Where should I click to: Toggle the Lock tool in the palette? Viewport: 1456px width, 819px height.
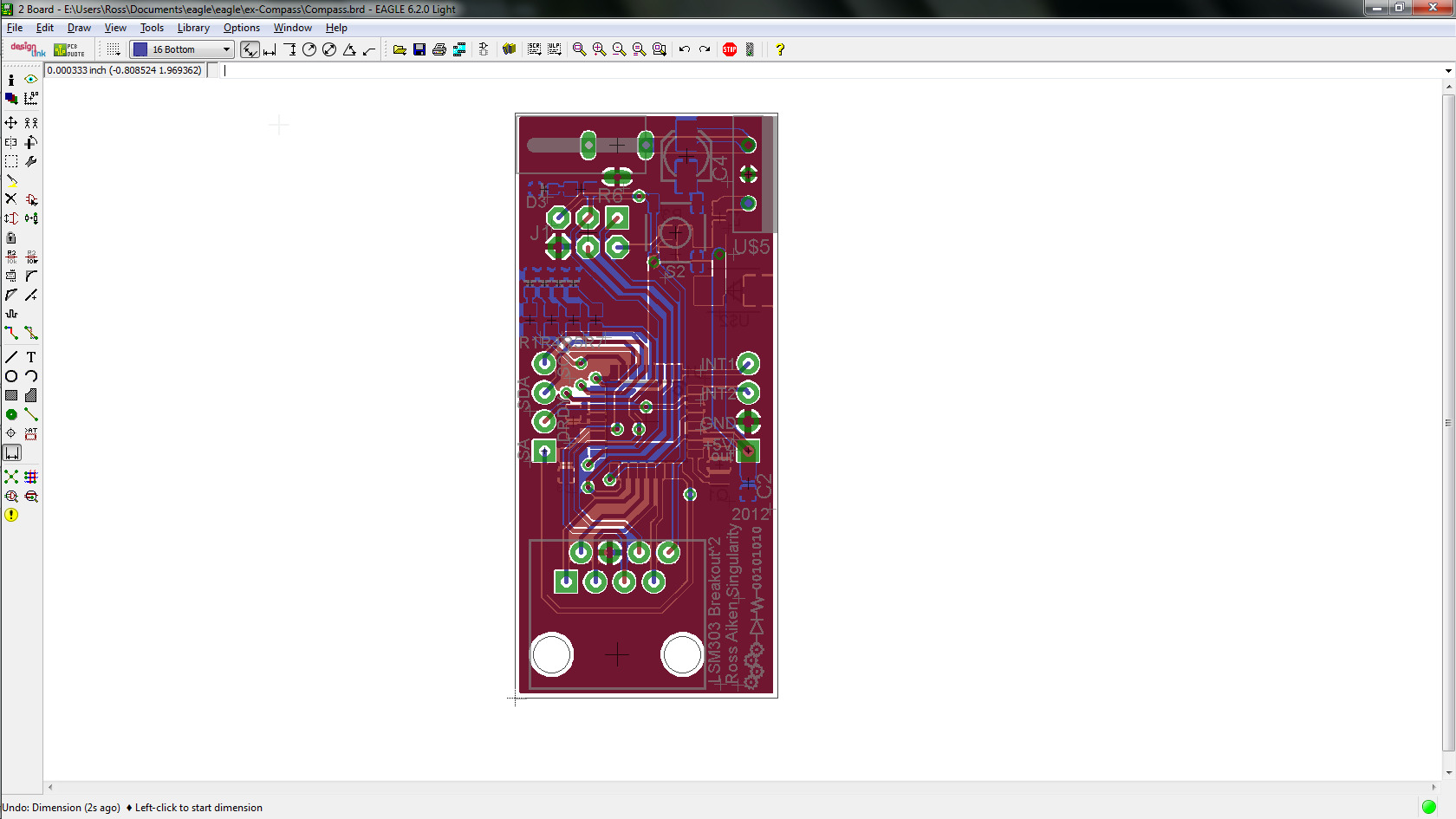coord(10,237)
